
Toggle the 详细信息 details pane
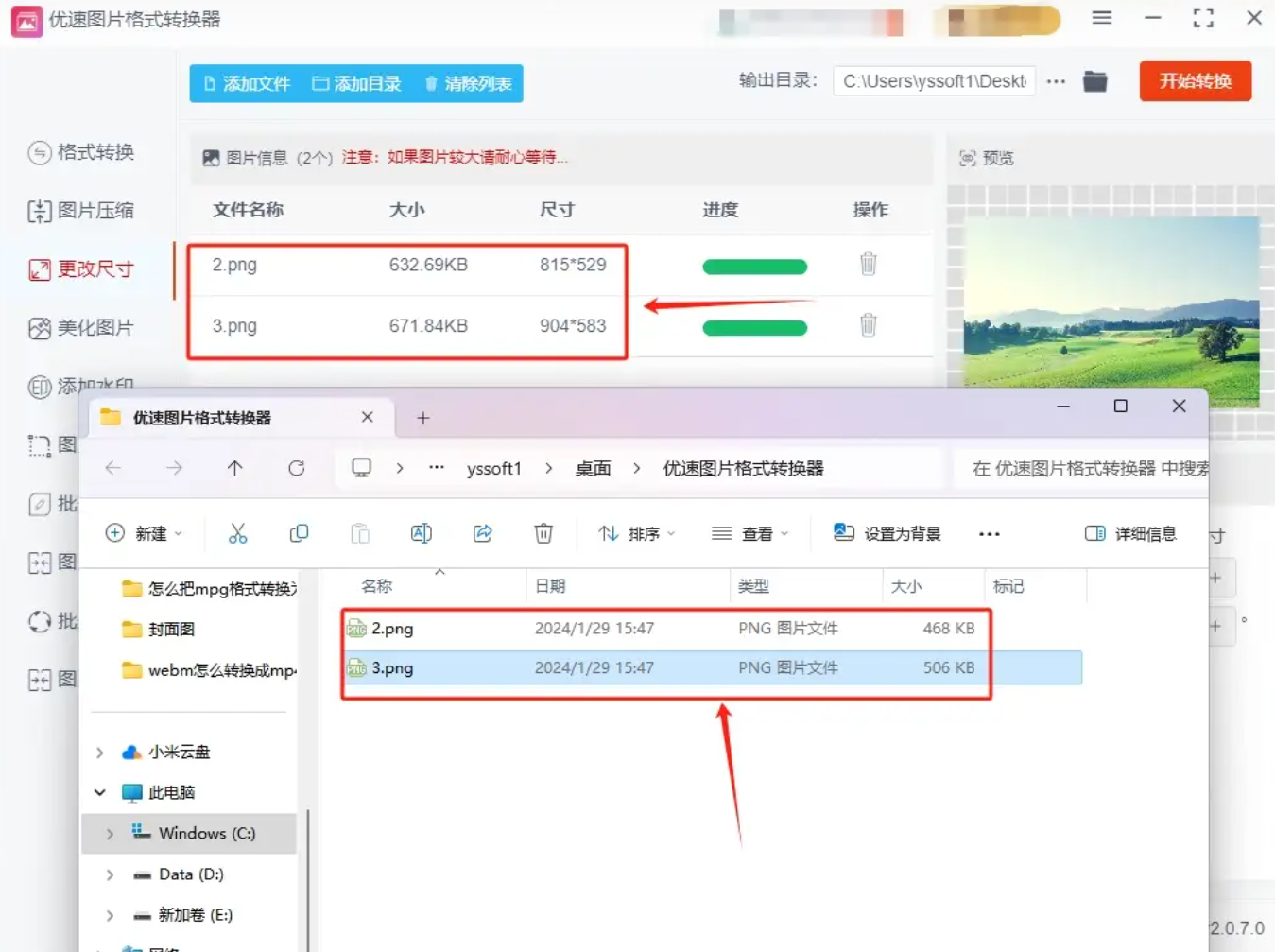[x=1130, y=534]
